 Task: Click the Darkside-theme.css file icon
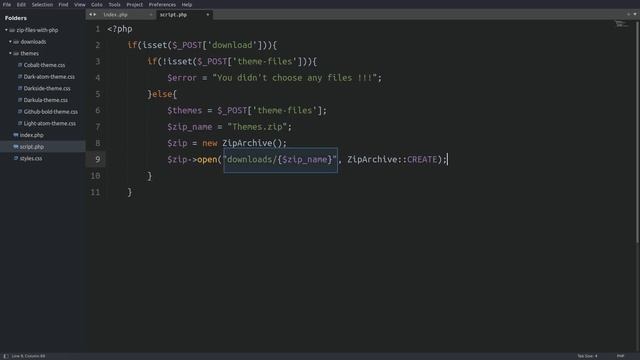(x=20, y=88)
